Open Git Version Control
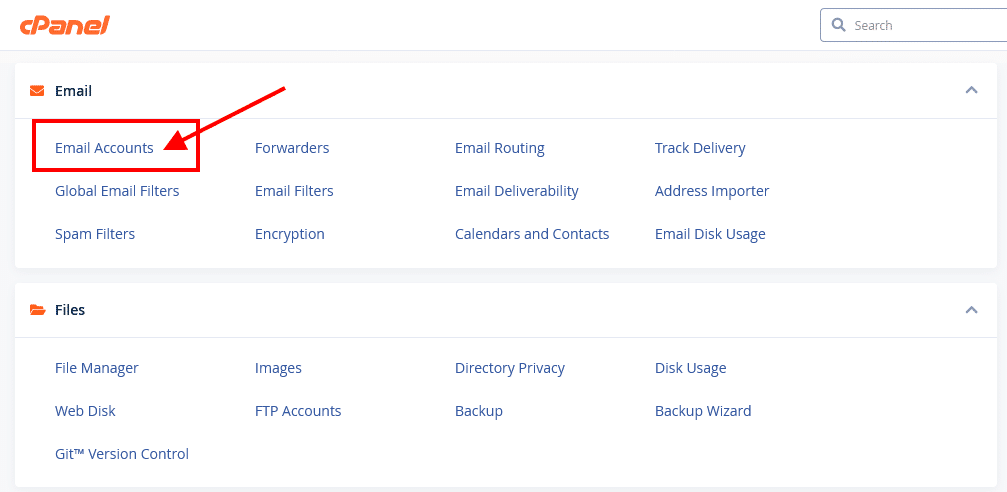The height and width of the screenshot is (492, 1007). [x=122, y=454]
